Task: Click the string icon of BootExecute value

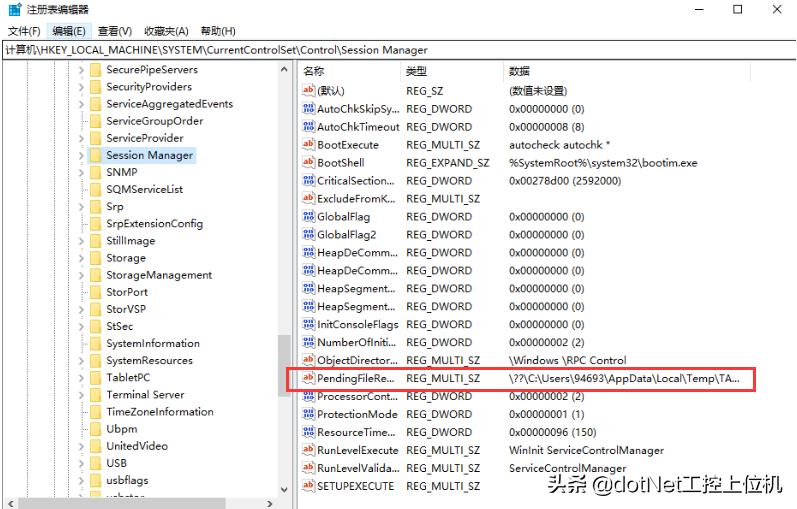Action: point(308,144)
